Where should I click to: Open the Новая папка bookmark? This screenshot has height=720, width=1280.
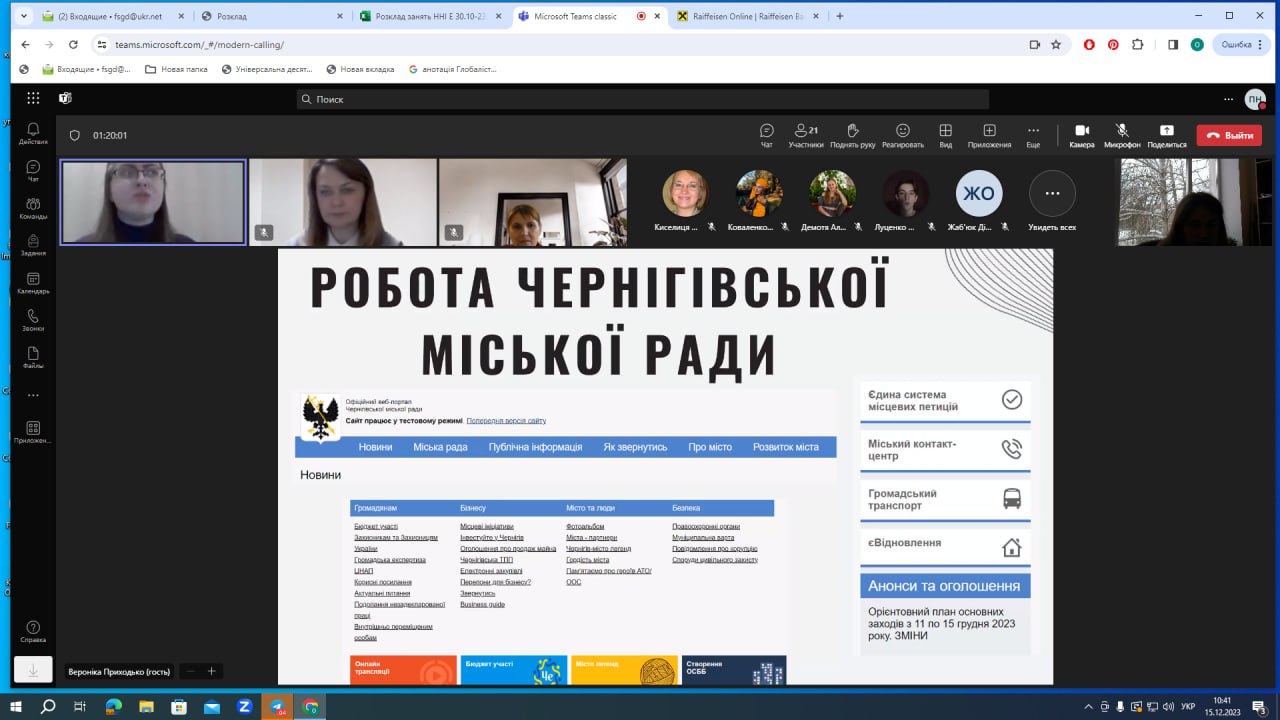pos(176,69)
